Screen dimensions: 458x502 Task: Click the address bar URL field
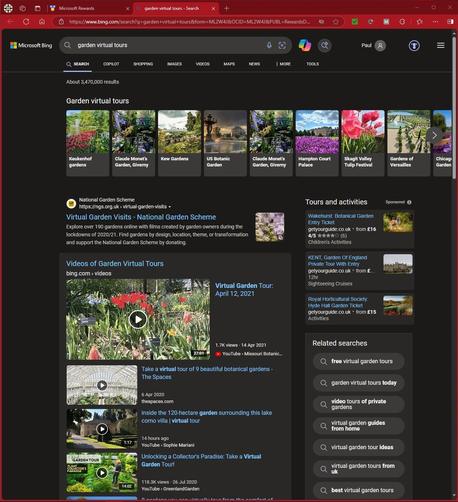point(189,22)
